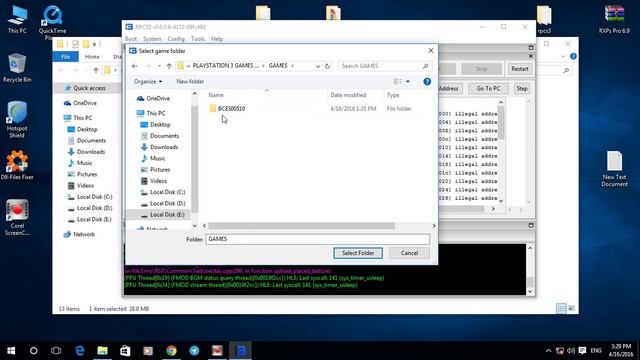The height and width of the screenshot is (360, 640).
Task: Open RPCS3 Tools menu
Action: click(198, 39)
